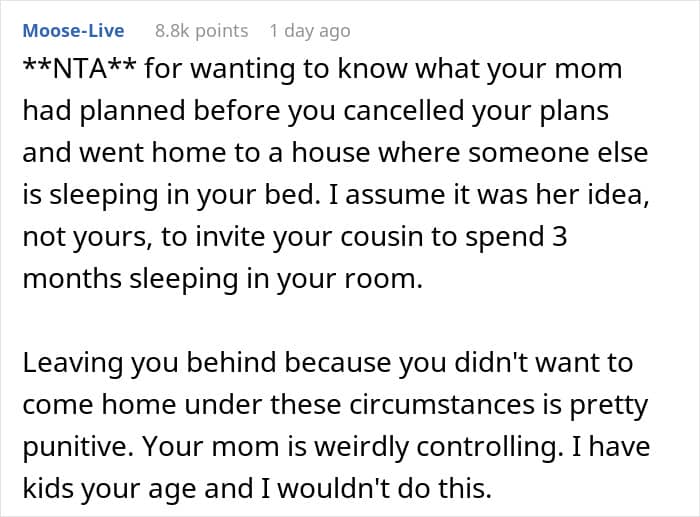Click the final line "kids your age"
Viewport: 700px width, 517px height.
[x=109, y=489]
